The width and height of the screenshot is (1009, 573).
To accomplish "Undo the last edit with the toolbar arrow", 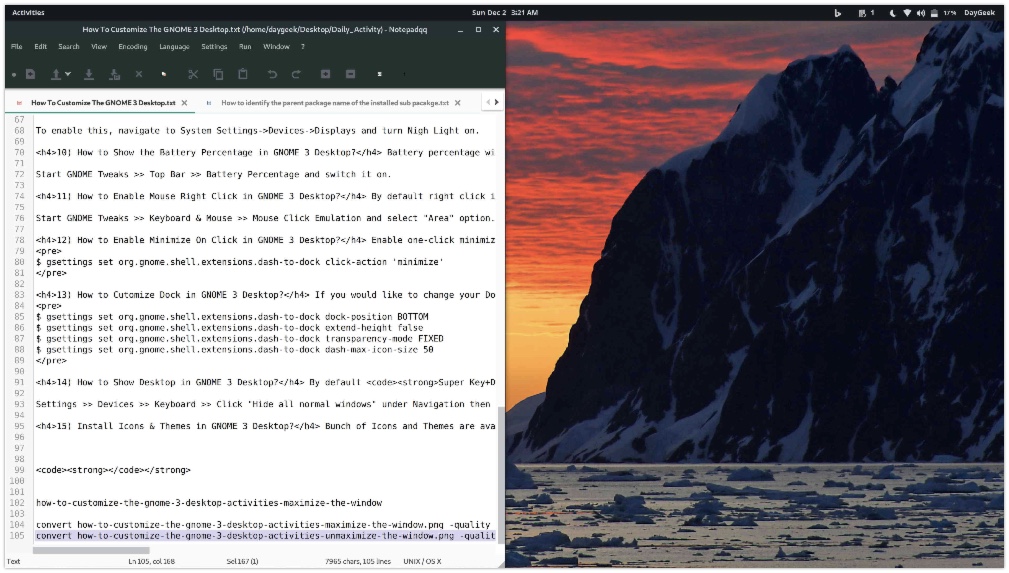I will click(x=272, y=74).
